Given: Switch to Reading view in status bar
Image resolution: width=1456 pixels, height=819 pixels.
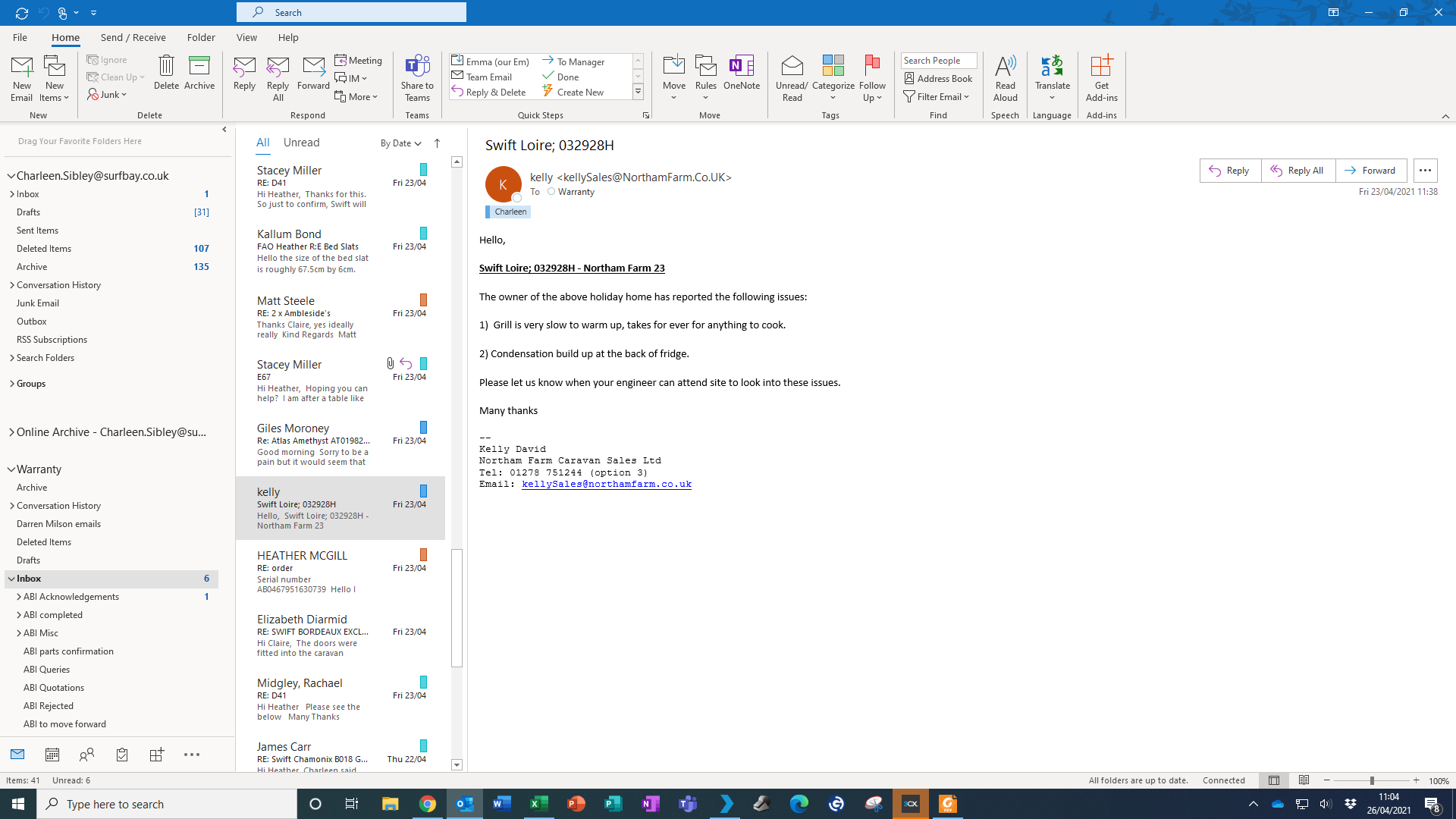Looking at the screenshot, I should (x=1304, y=780).
